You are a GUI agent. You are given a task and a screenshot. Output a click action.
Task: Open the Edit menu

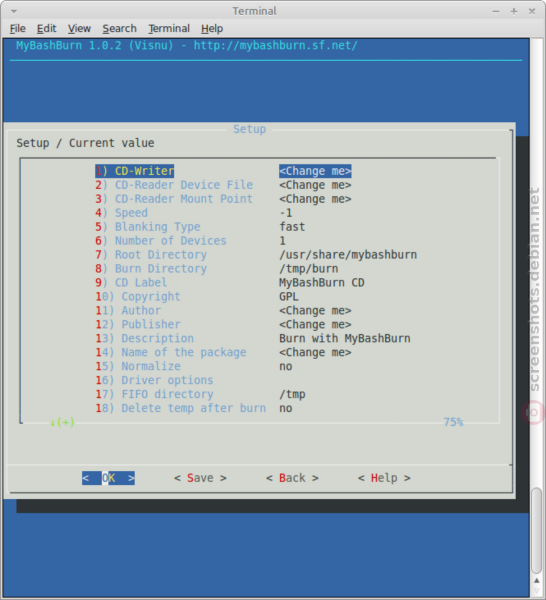(46, 29)
